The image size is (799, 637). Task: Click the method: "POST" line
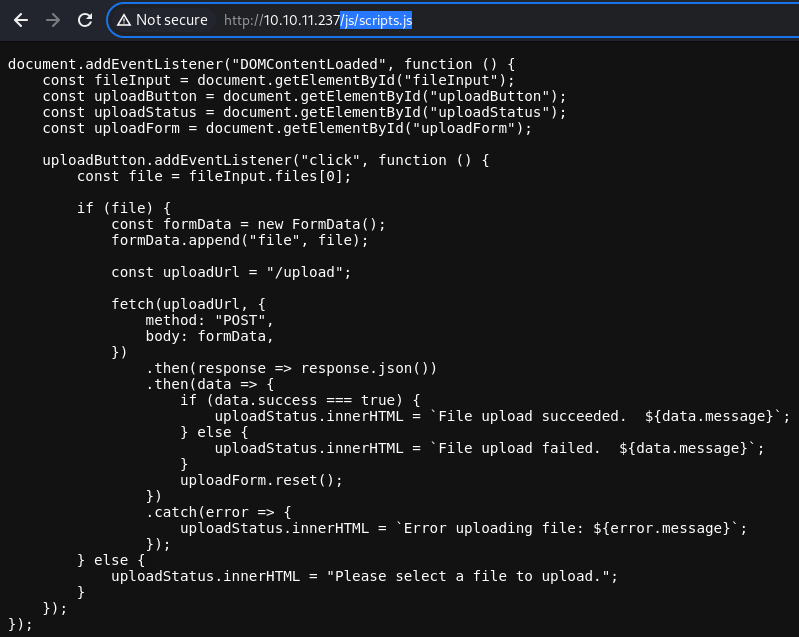click(209, 320)
